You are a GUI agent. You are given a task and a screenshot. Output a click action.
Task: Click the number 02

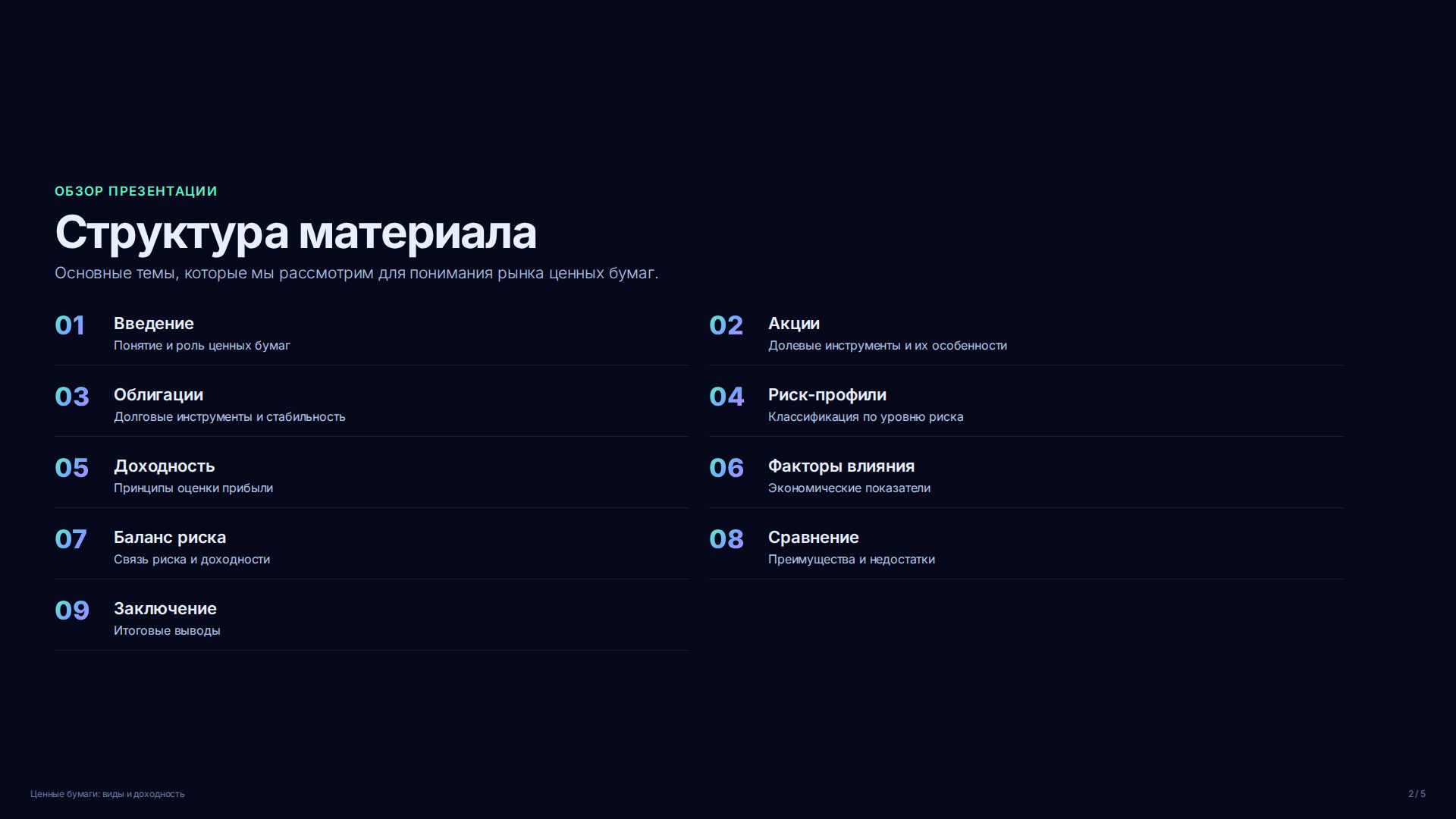[x=726, y=325]
